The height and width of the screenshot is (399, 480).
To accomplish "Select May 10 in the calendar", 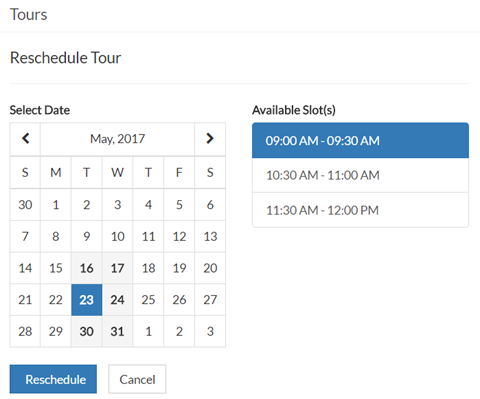I will click(117, 237).
